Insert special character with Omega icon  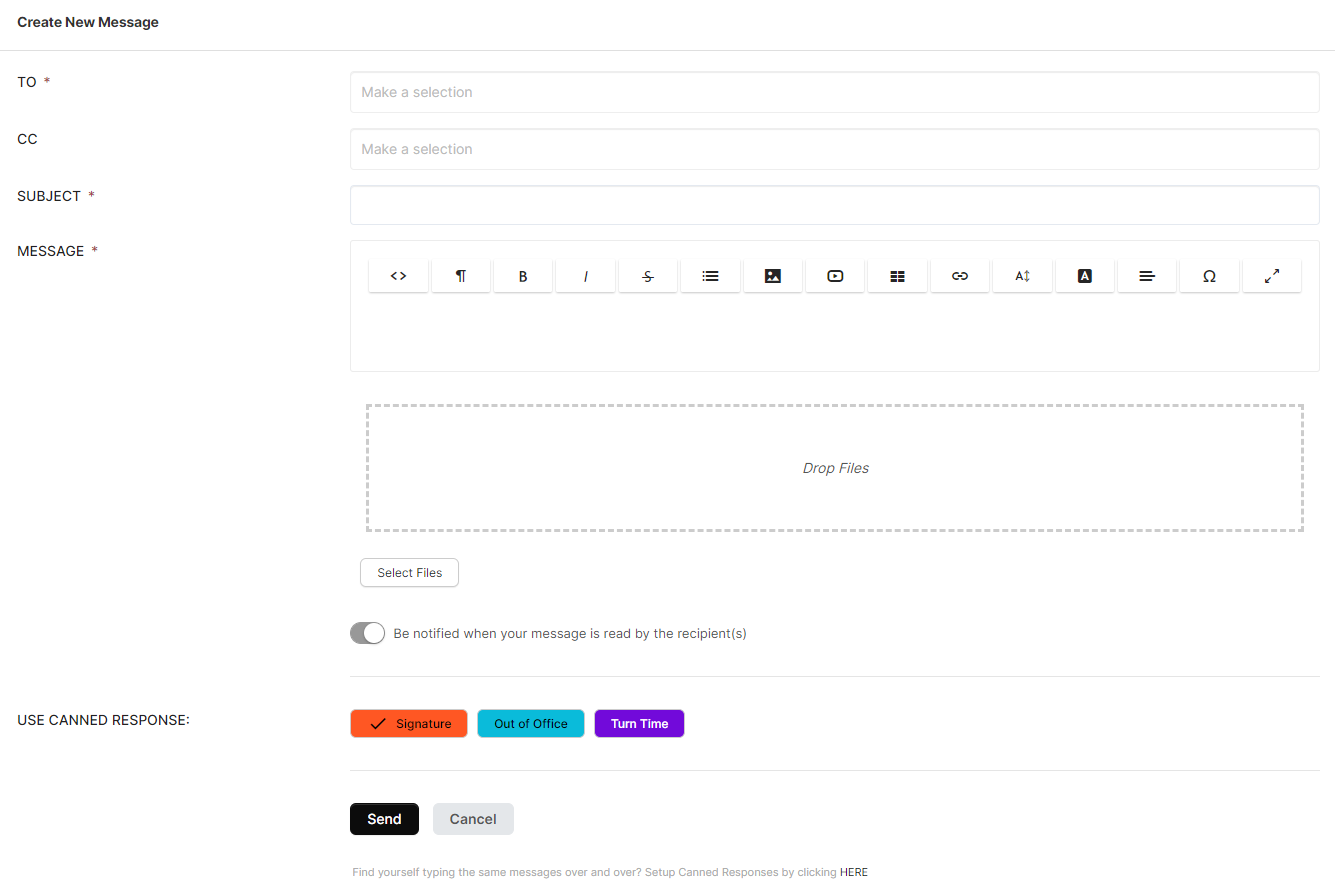click(x=1209, y=276)
